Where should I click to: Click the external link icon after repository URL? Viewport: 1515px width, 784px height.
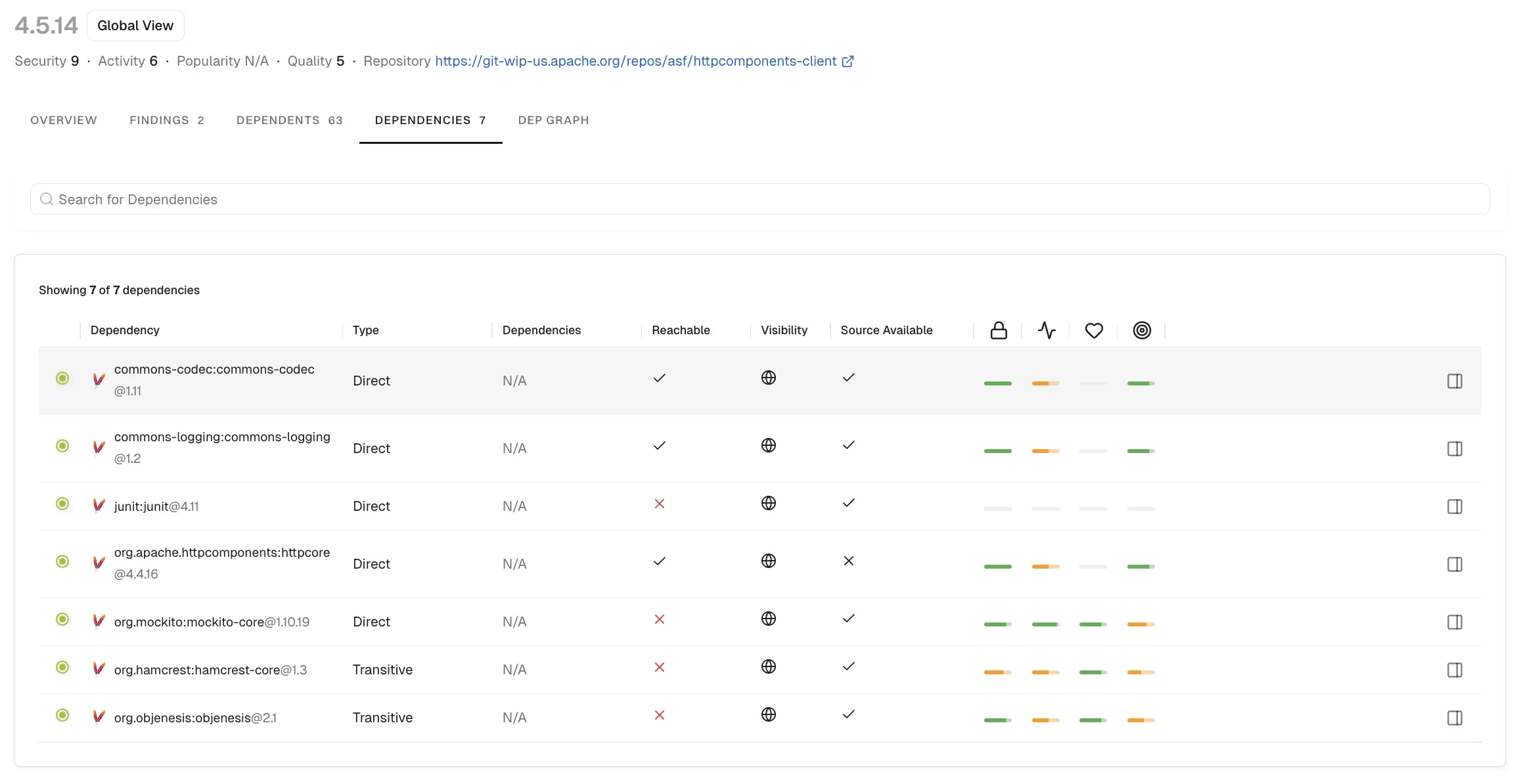848,61
